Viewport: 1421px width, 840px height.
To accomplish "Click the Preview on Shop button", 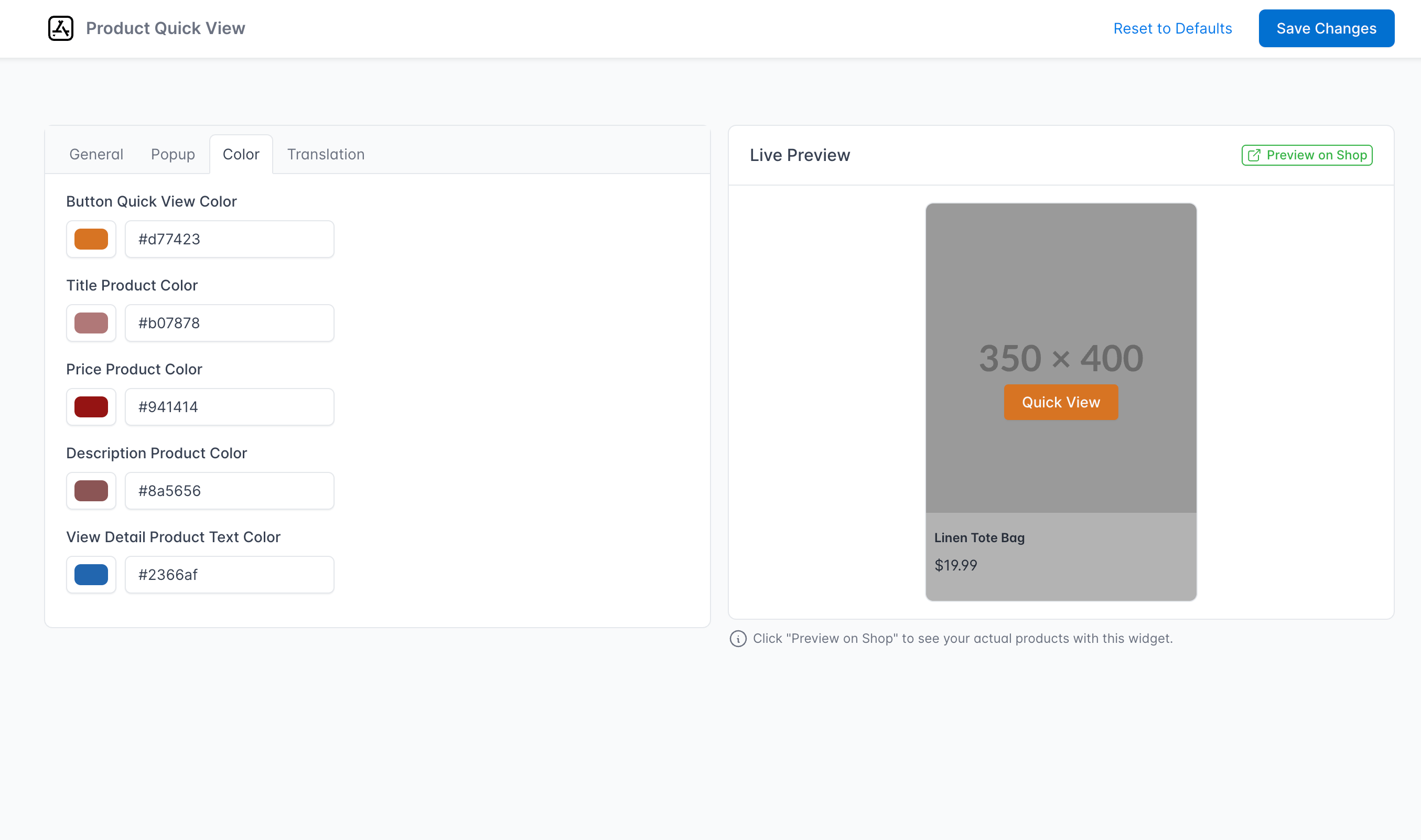I will pos(1307,155).
